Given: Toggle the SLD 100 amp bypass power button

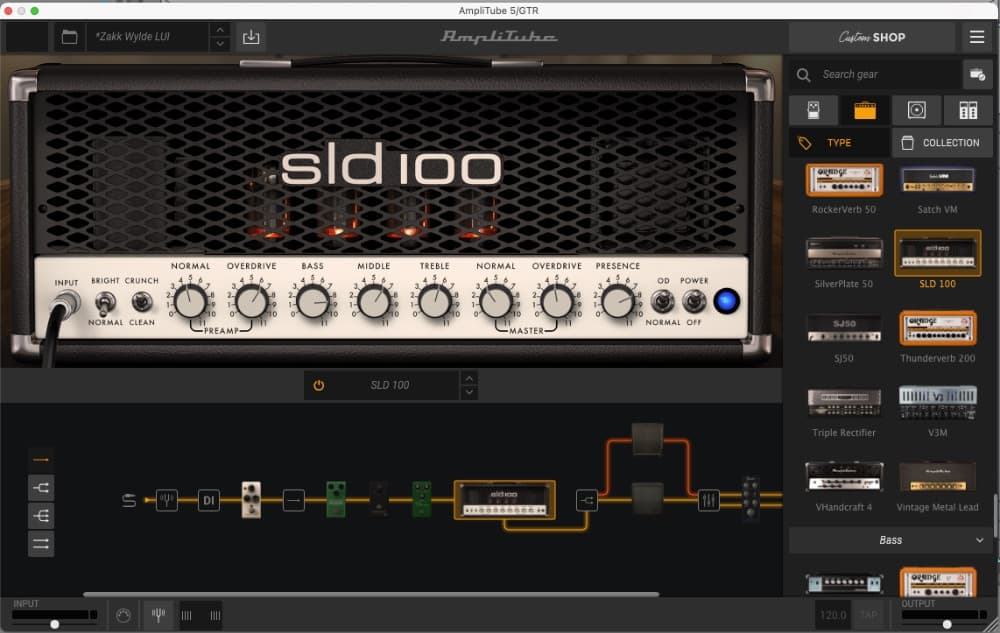Looking at the screenshot, I should point(318,385).
